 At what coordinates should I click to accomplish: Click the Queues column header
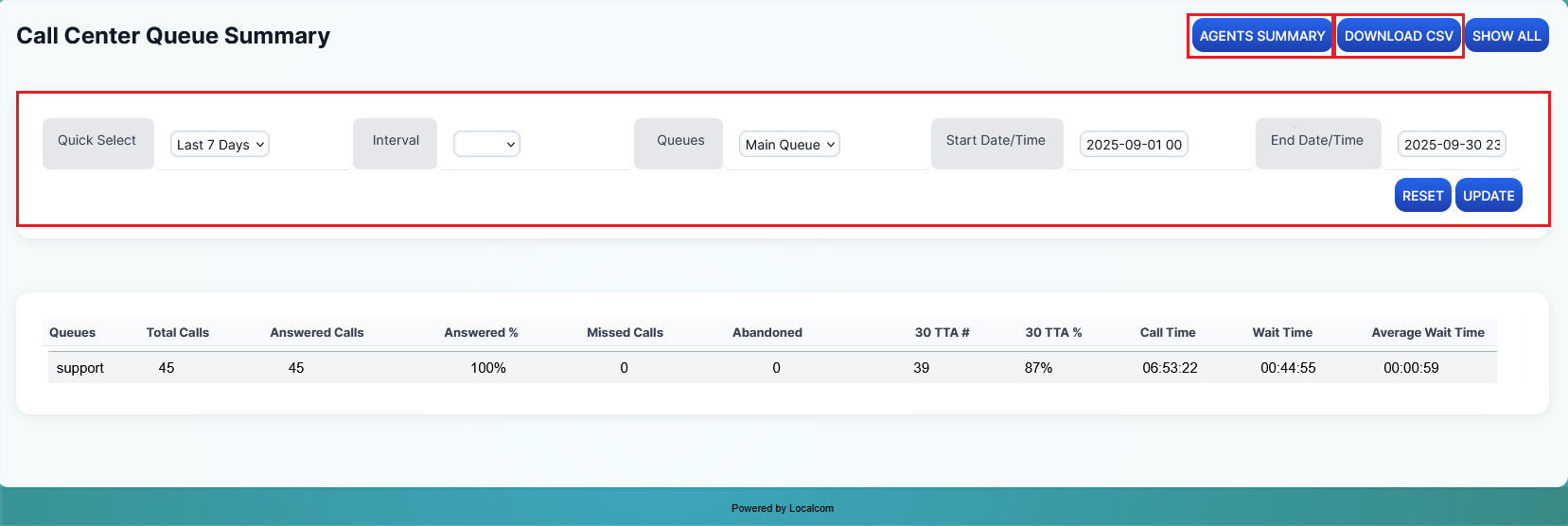(72, 333)
